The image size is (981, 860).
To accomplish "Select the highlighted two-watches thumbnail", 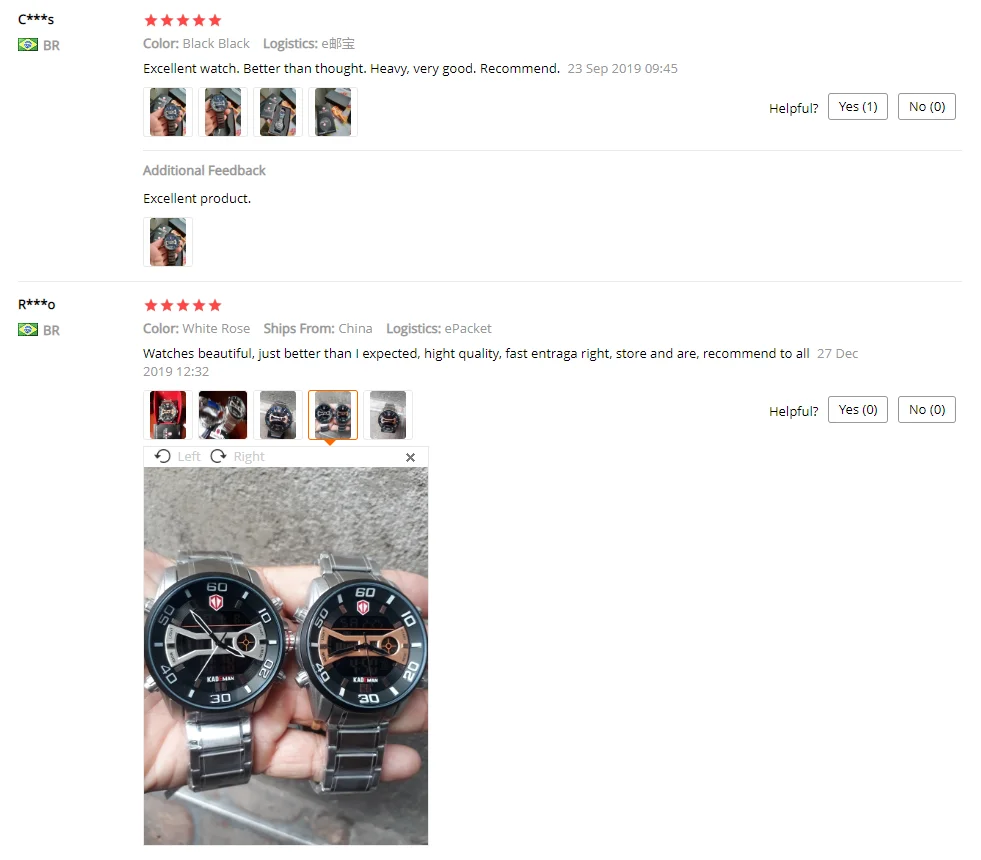I will tap(333, 415).
